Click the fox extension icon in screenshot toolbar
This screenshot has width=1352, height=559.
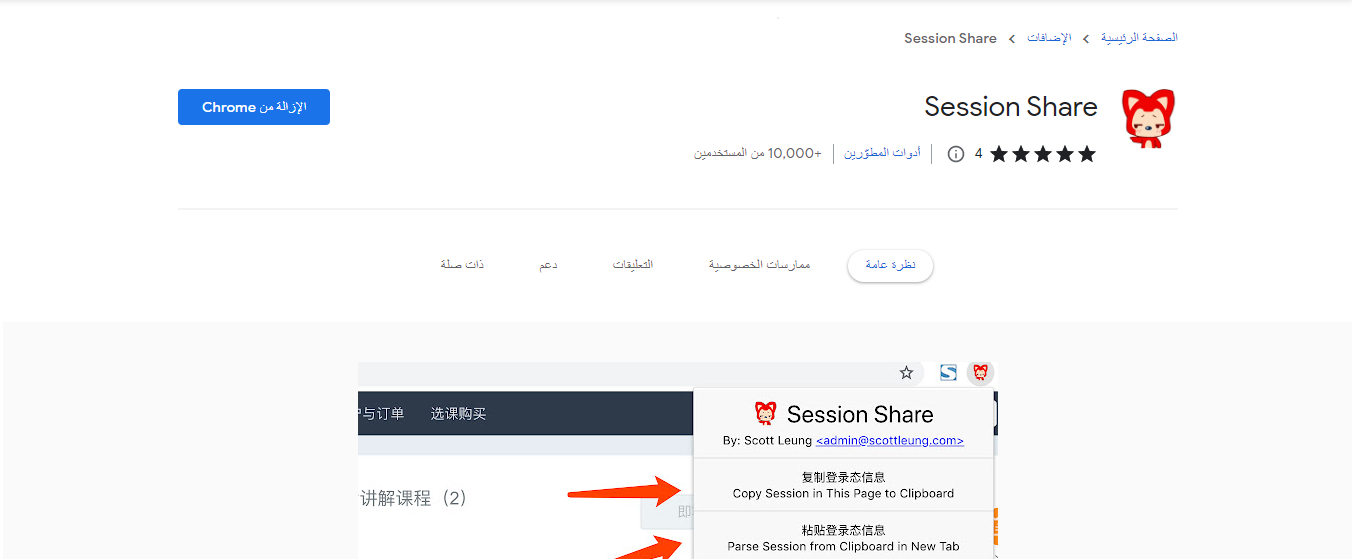click(x=981, y=373)
